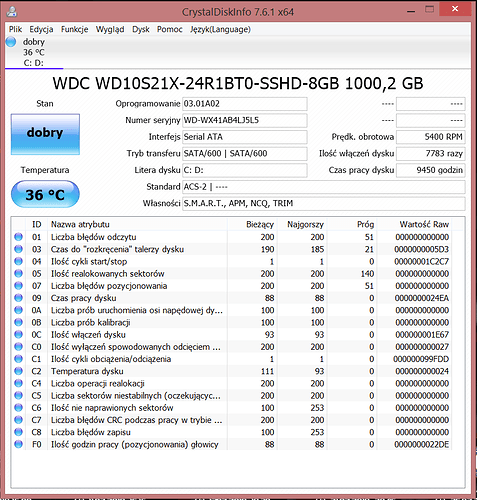
Task: Click the status circle for Czas pracy dysku row 09
Action: (18, 298)
